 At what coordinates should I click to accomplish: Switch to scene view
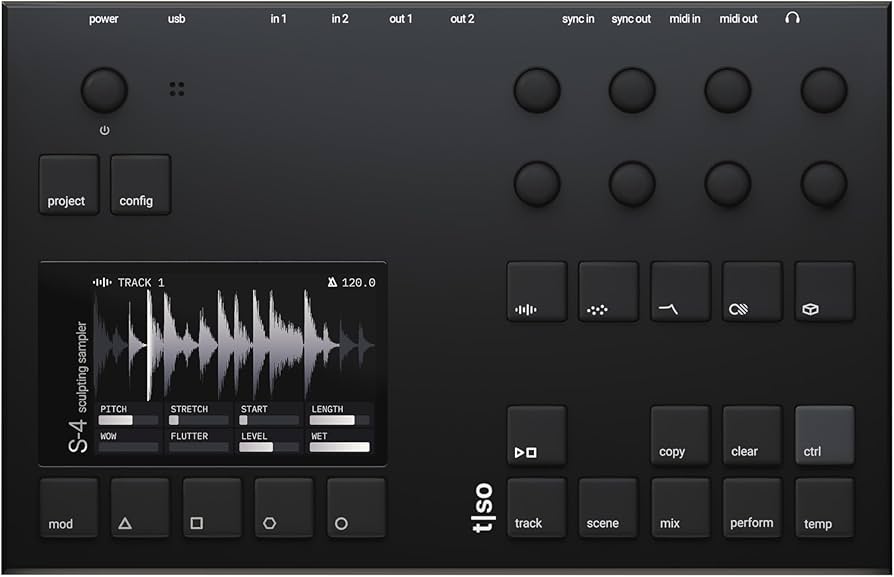click(609, 508)
